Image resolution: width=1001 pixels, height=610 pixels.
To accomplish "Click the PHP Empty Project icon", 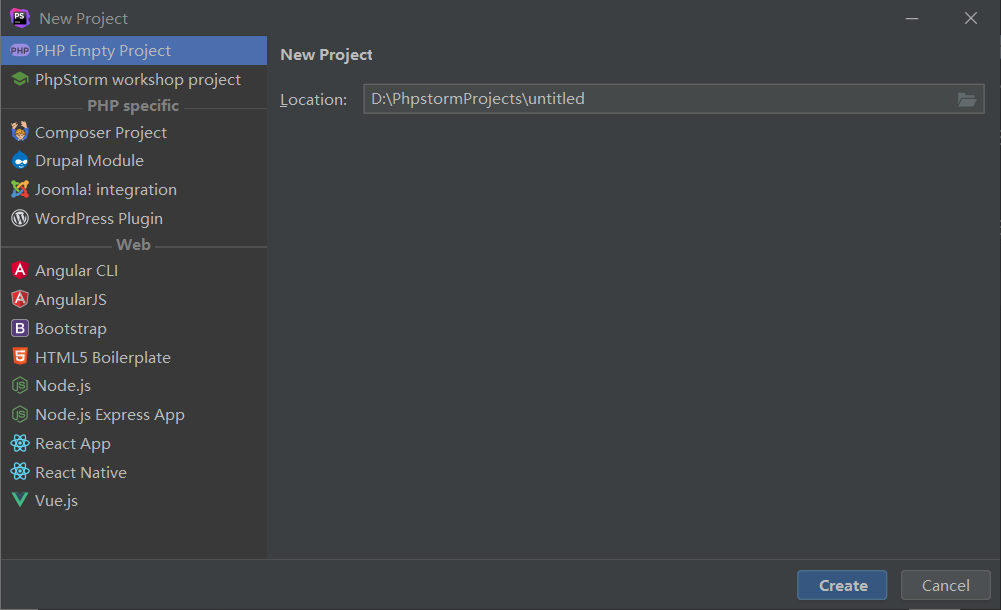I will coord(20,50).
